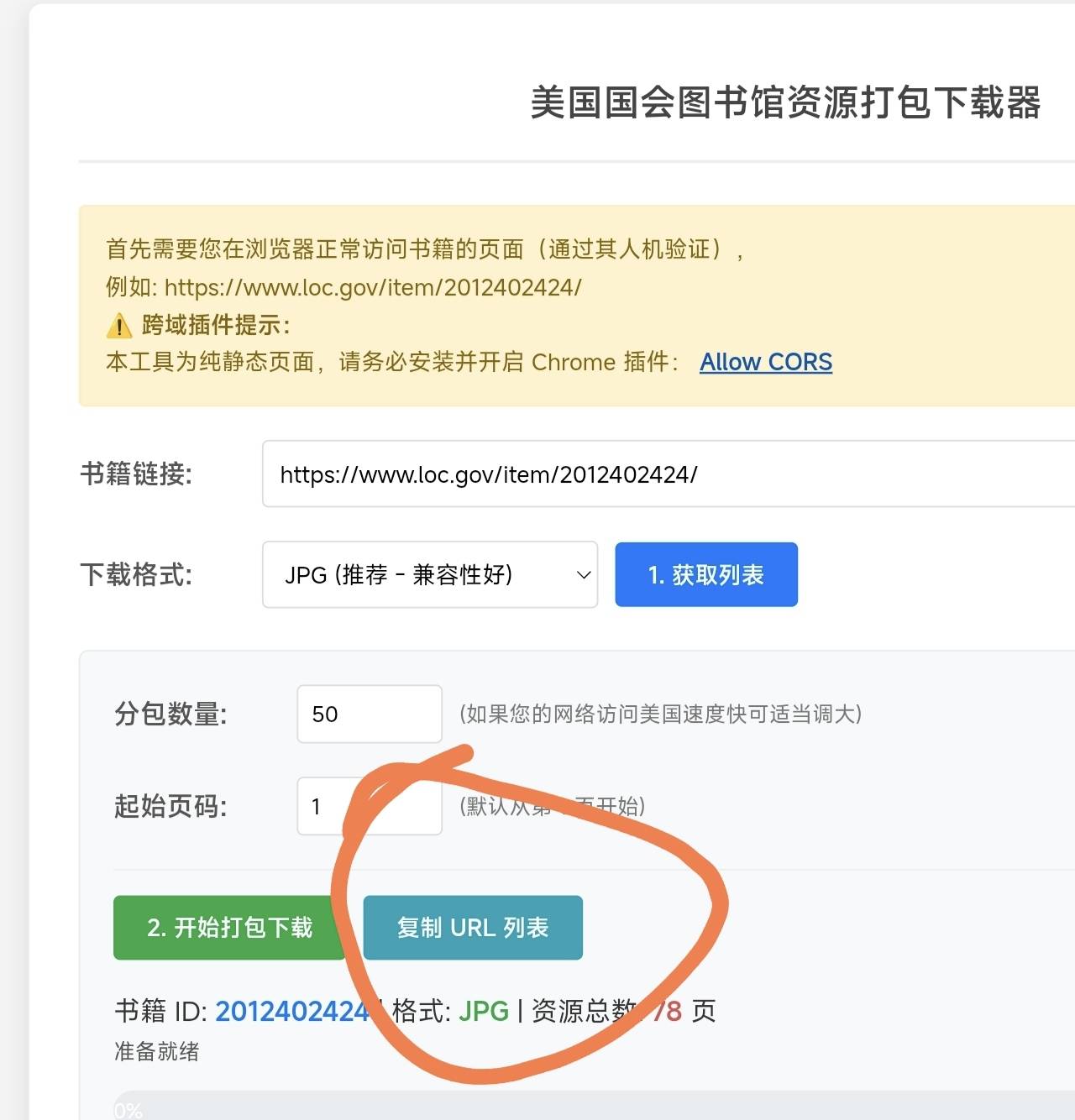This screenshot has width=1075, height=1120.
Task: Open the 下载格式 JPG dropdown
Action: pos(429,575)
